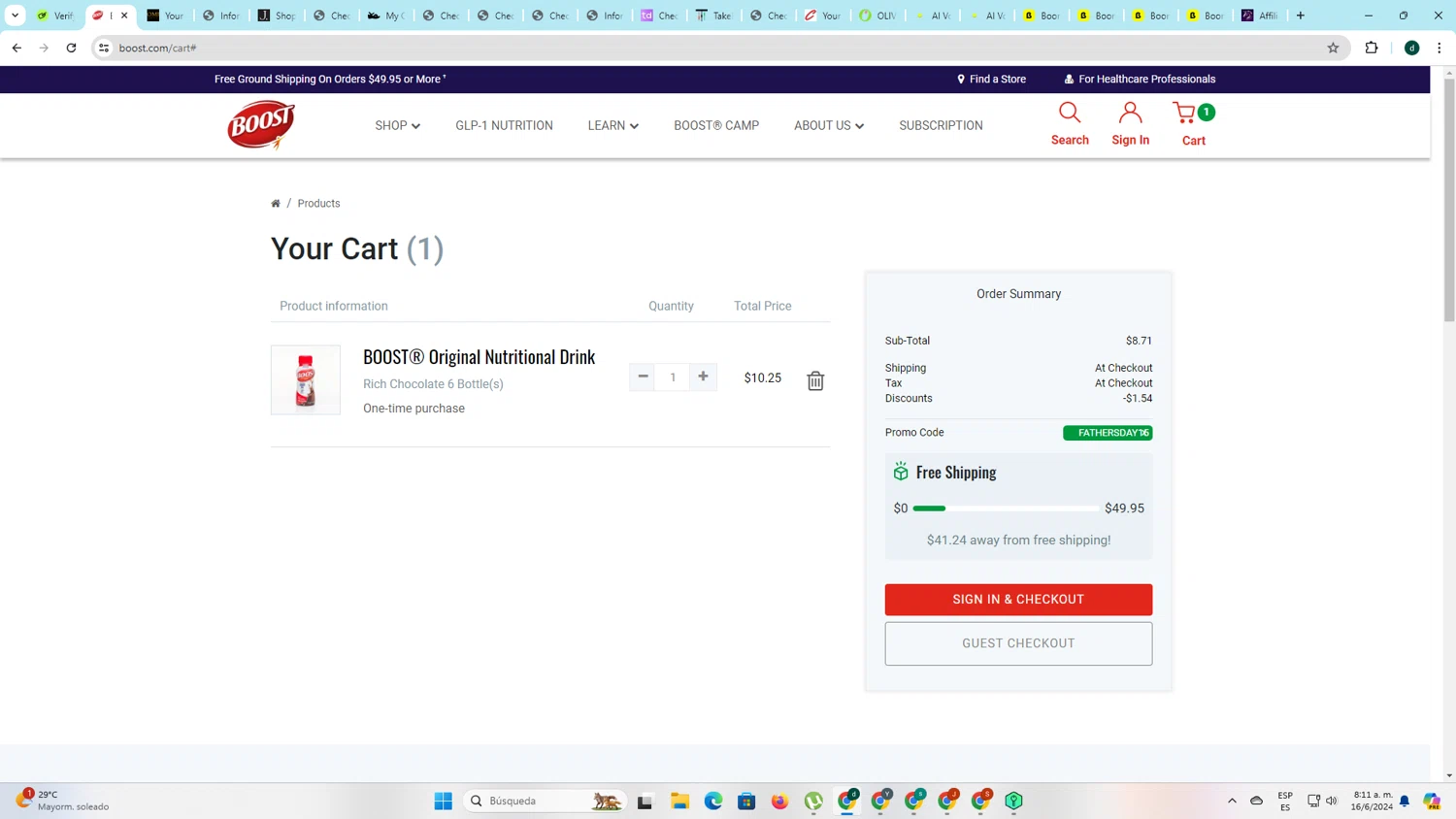Open the Chrome profile avatar
1456x819 pixels.
[1412, 48]
